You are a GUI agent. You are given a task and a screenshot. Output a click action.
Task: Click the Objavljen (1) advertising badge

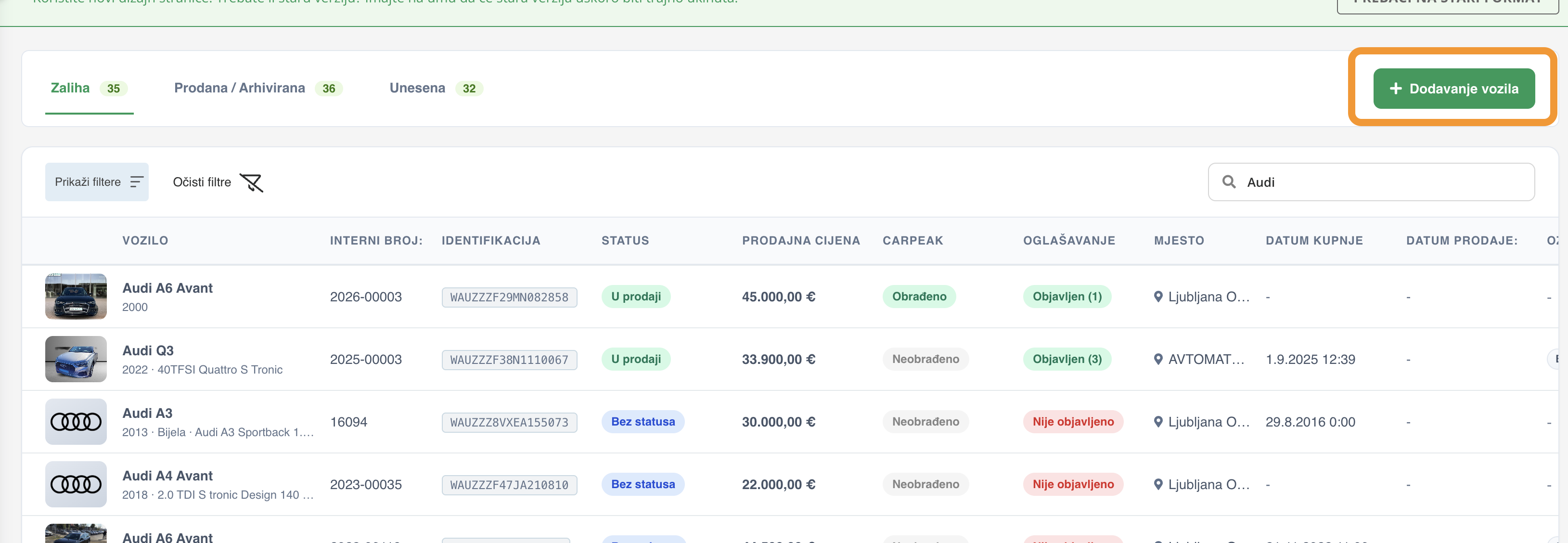tap(1067, 297)
